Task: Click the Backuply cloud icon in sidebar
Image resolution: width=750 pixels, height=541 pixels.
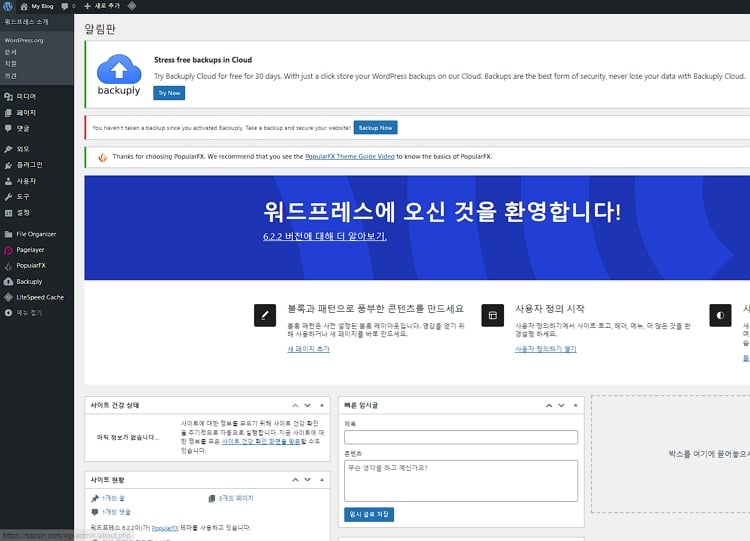Action: pyautogui.click(x=8, y=282)
